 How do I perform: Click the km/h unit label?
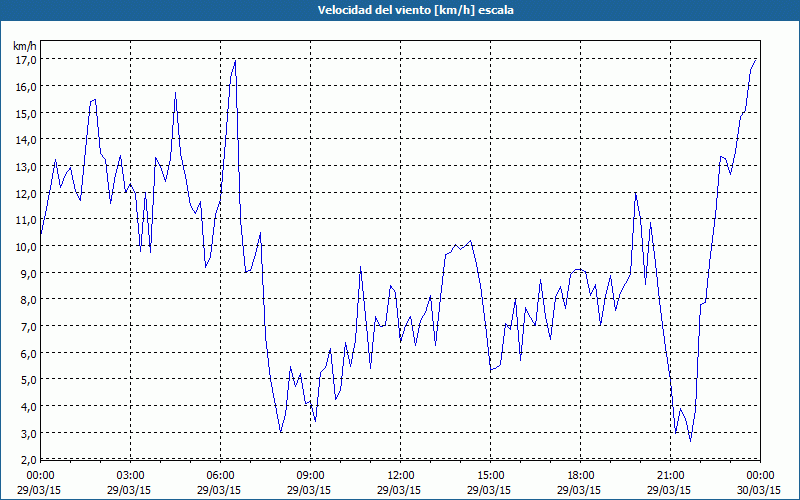25,46
